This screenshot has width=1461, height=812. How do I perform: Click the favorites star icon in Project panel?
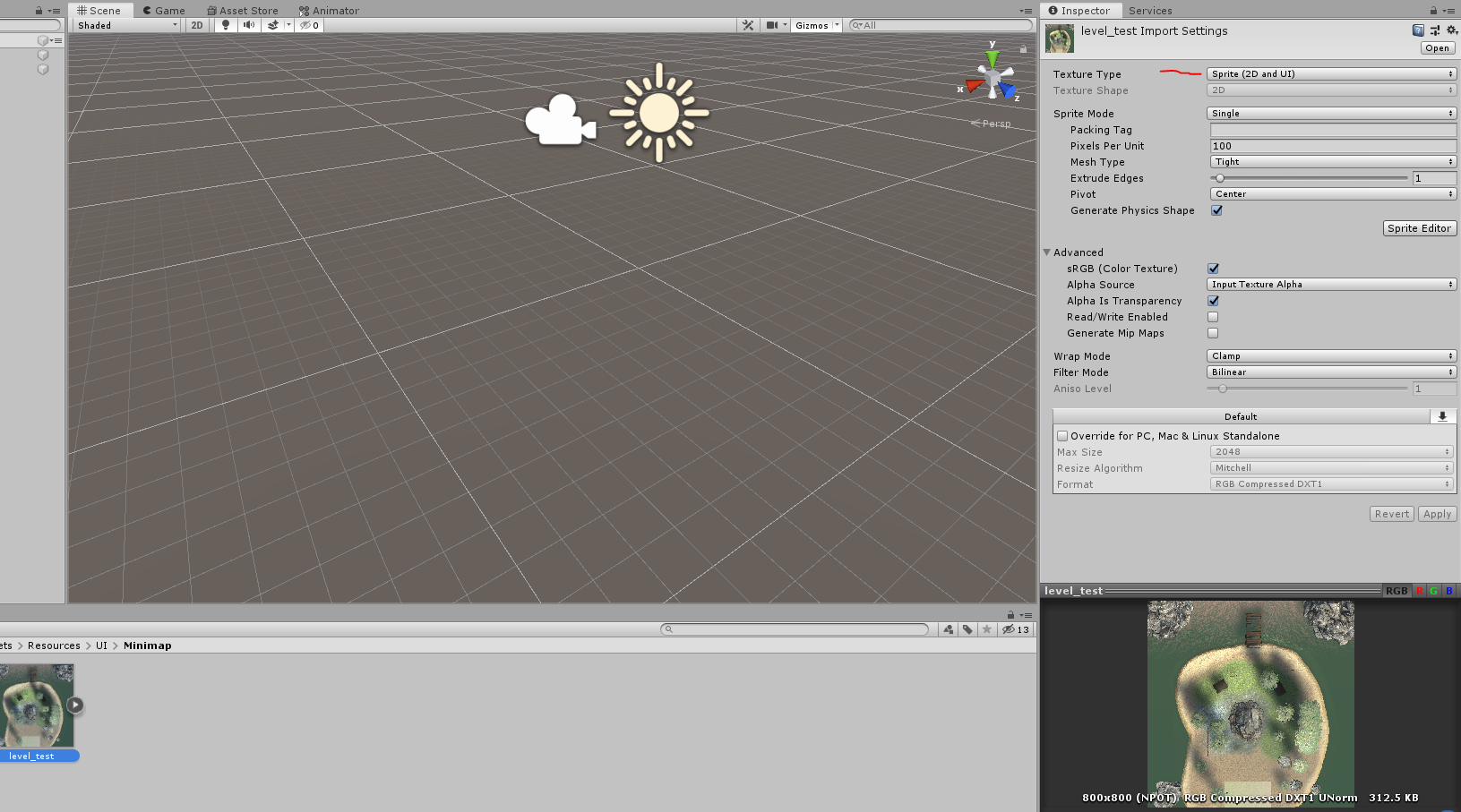coord(986,629)
